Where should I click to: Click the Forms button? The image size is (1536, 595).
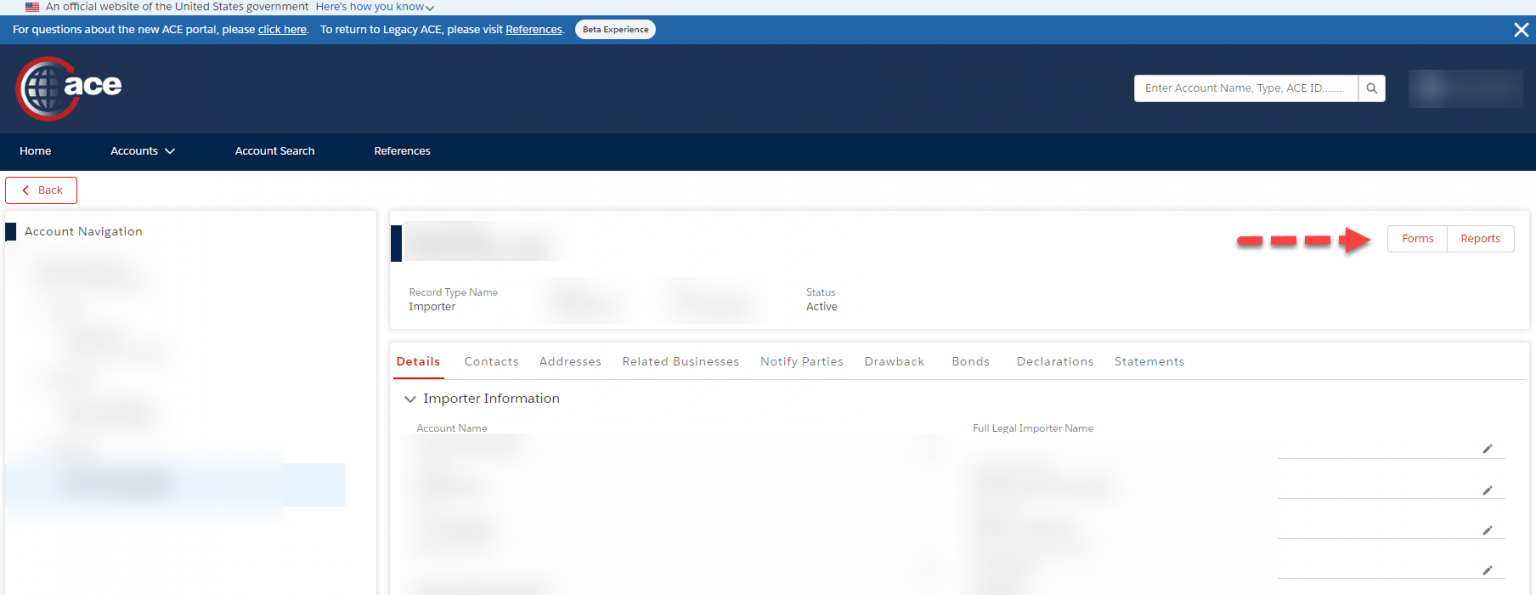[x=1417, y=239]
